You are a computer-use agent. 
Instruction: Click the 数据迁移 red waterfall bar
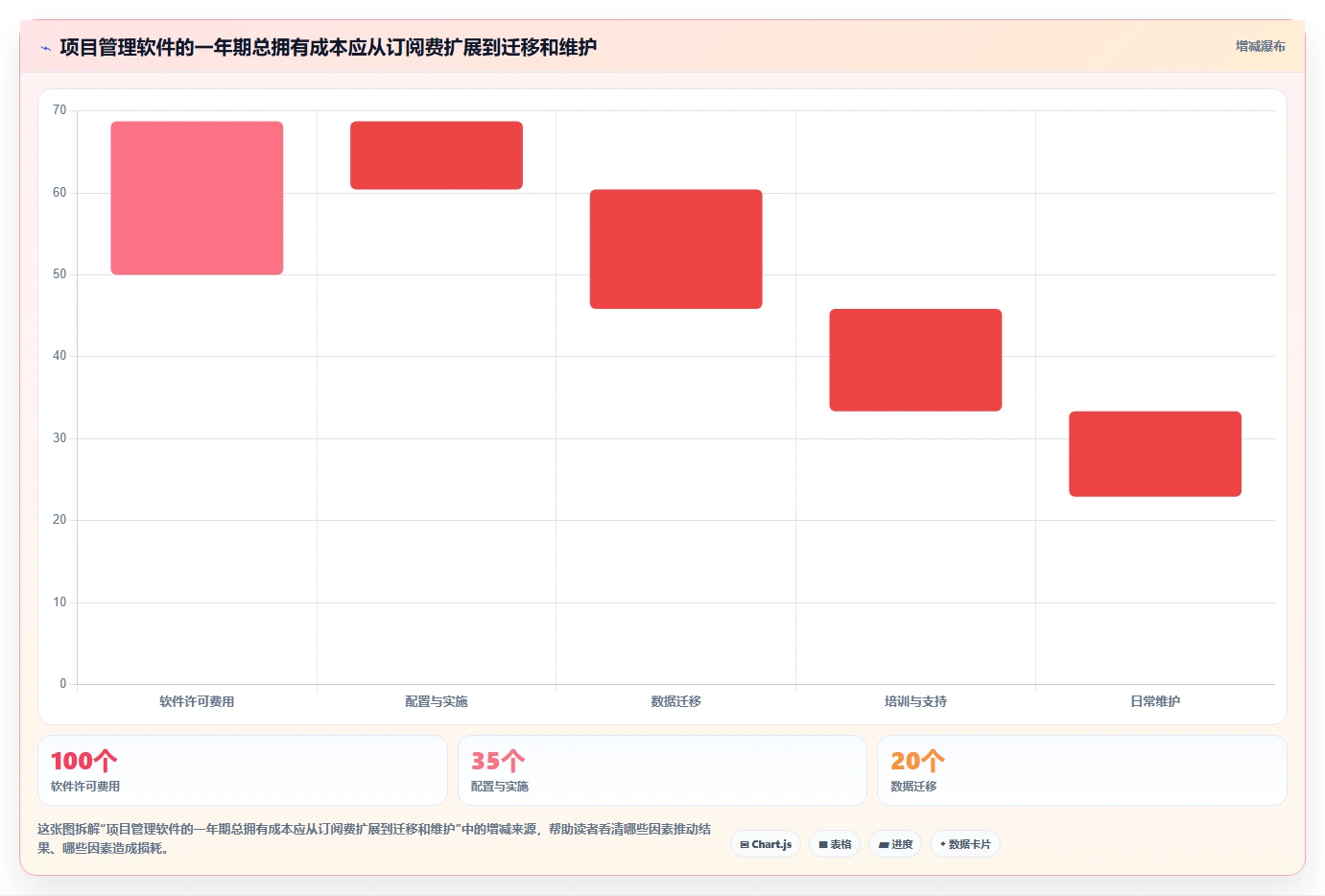[x=676, y=249]
